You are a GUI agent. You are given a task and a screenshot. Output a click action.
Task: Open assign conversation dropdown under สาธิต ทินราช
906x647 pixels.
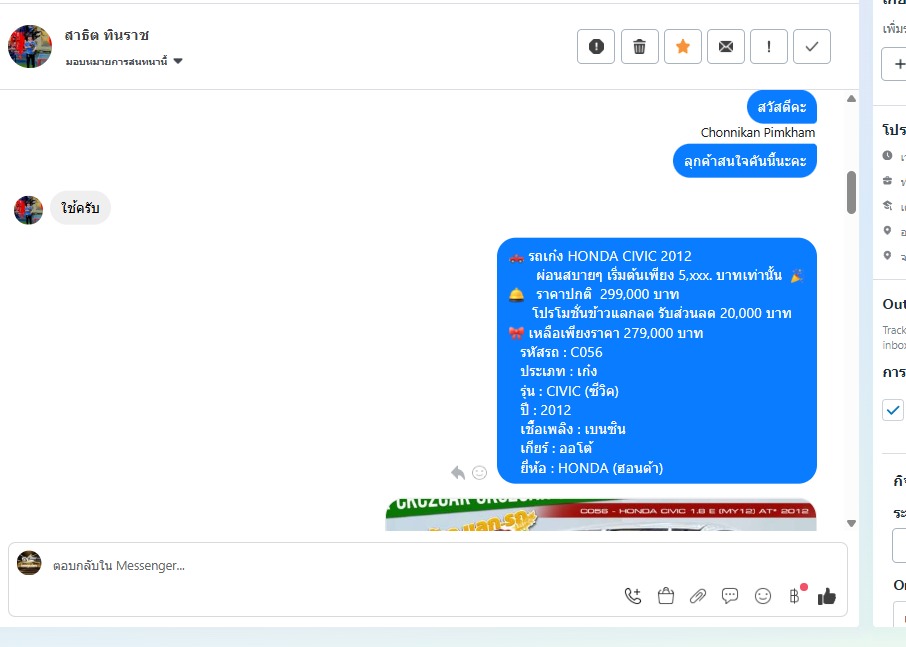(124, 61)
